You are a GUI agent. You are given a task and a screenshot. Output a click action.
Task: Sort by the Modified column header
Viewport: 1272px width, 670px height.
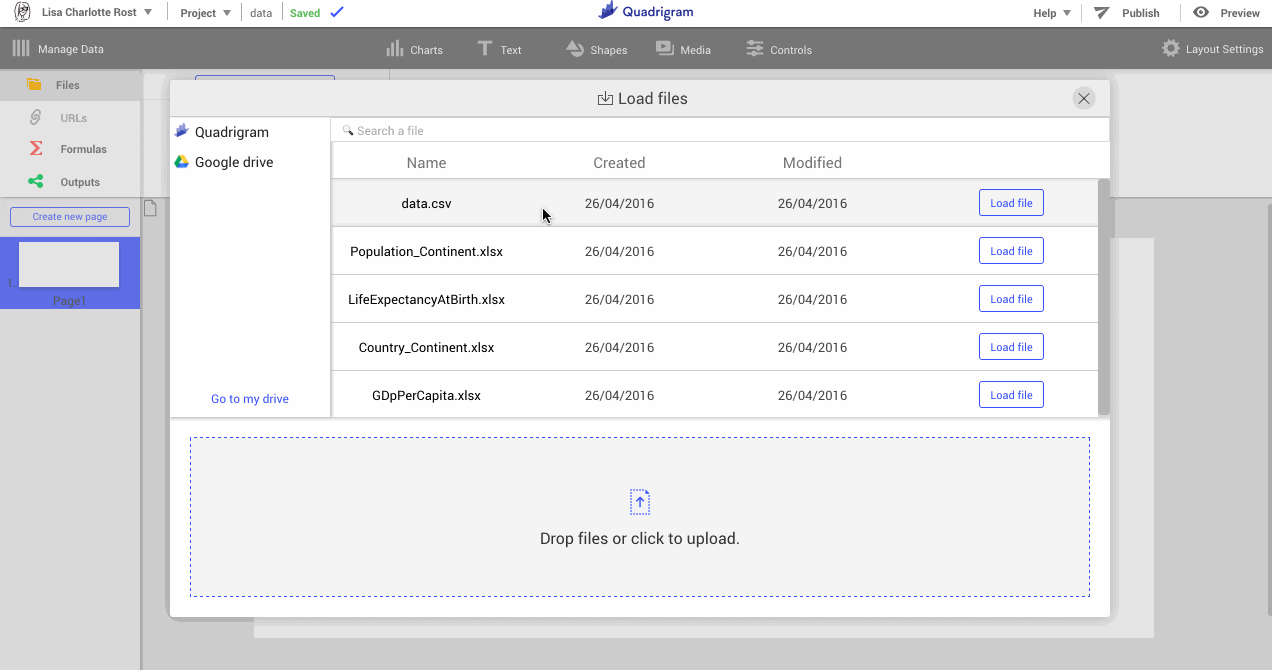coord(812,163)
